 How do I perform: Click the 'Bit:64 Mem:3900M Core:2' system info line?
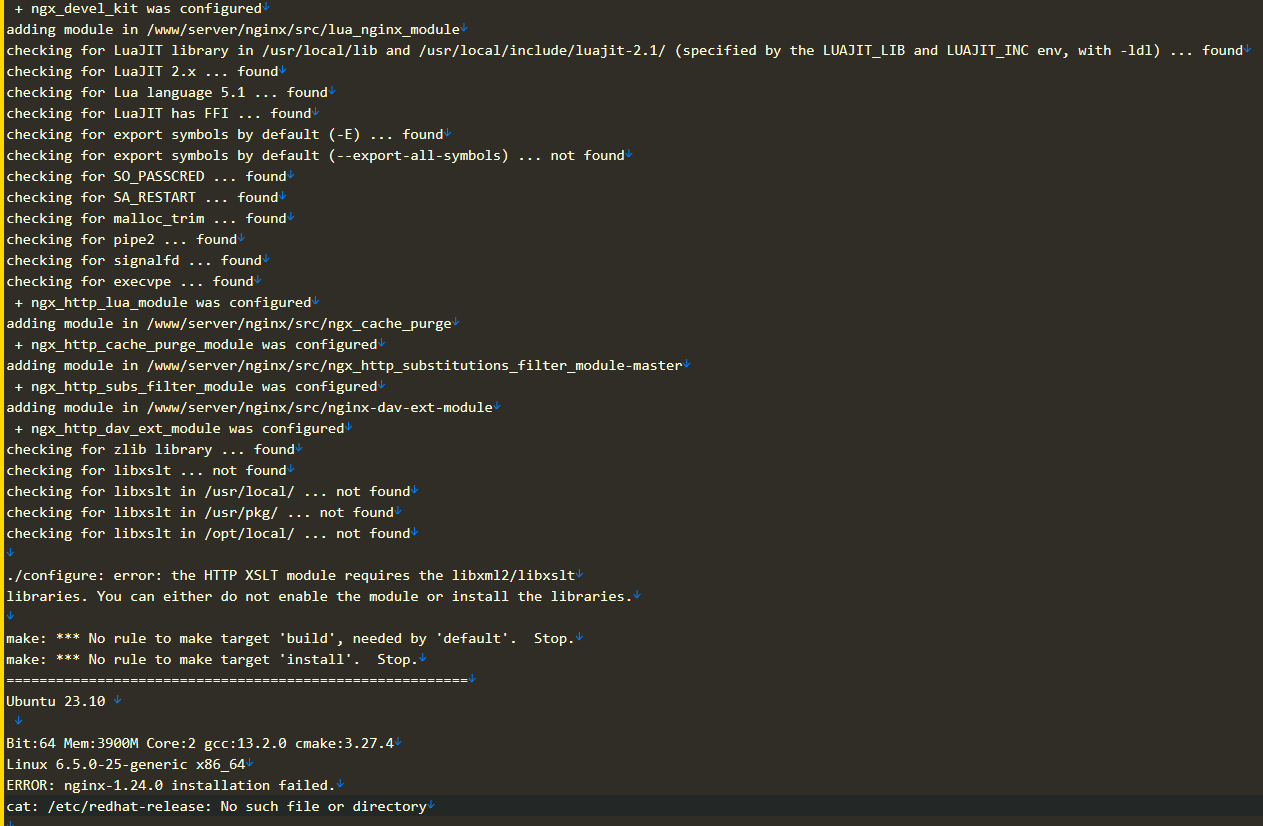(x=200, y=743)
